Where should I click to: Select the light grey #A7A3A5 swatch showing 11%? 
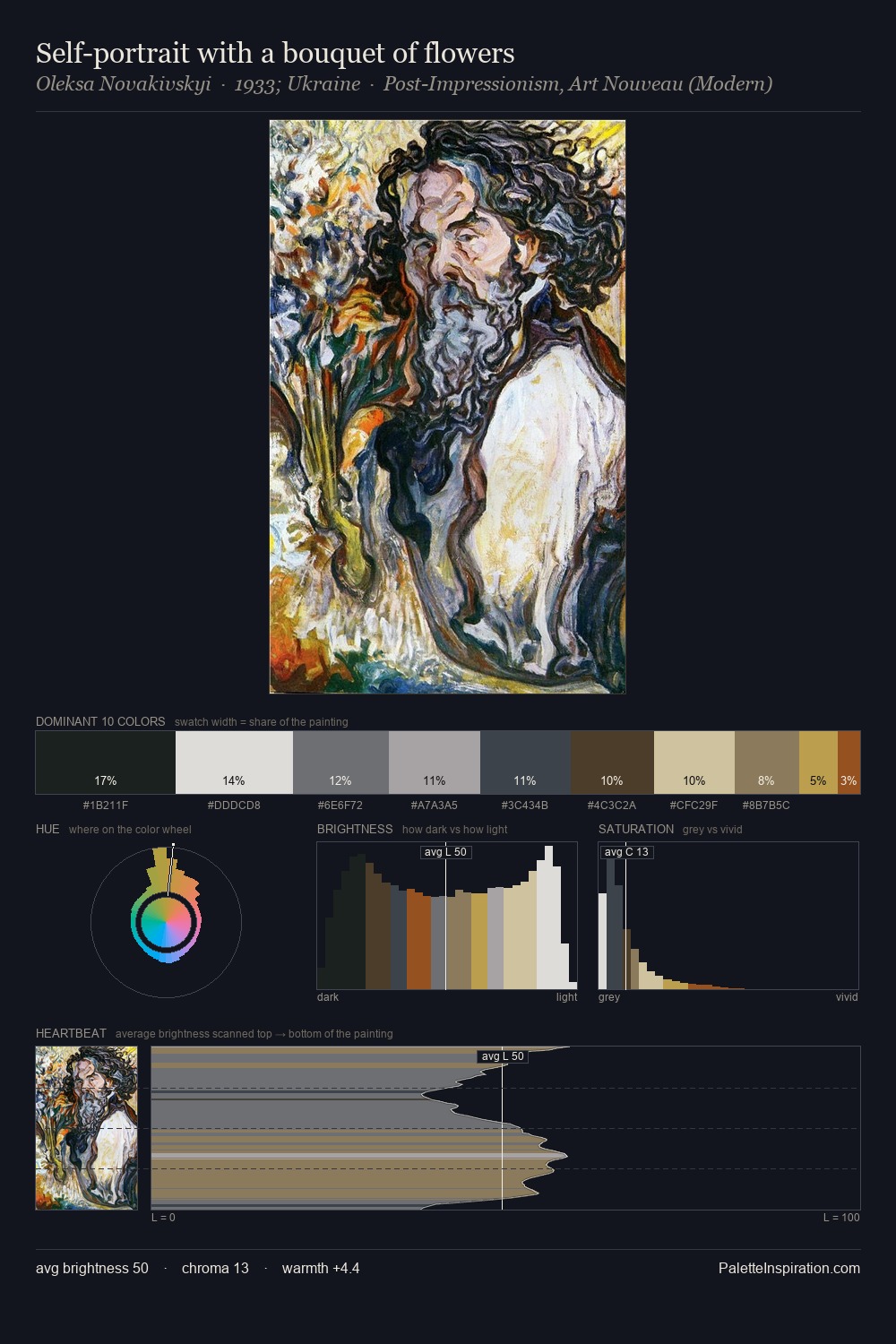[x=435, y=762]
